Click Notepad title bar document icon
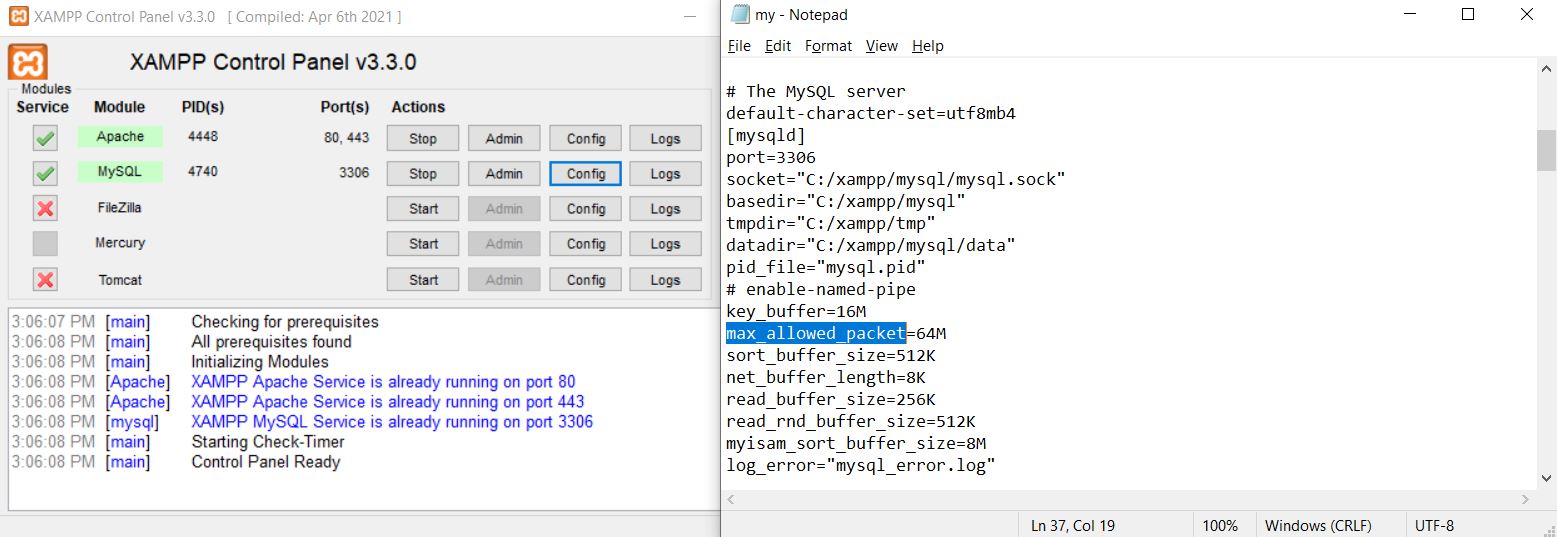1557x537 pixels. (740, 14)
